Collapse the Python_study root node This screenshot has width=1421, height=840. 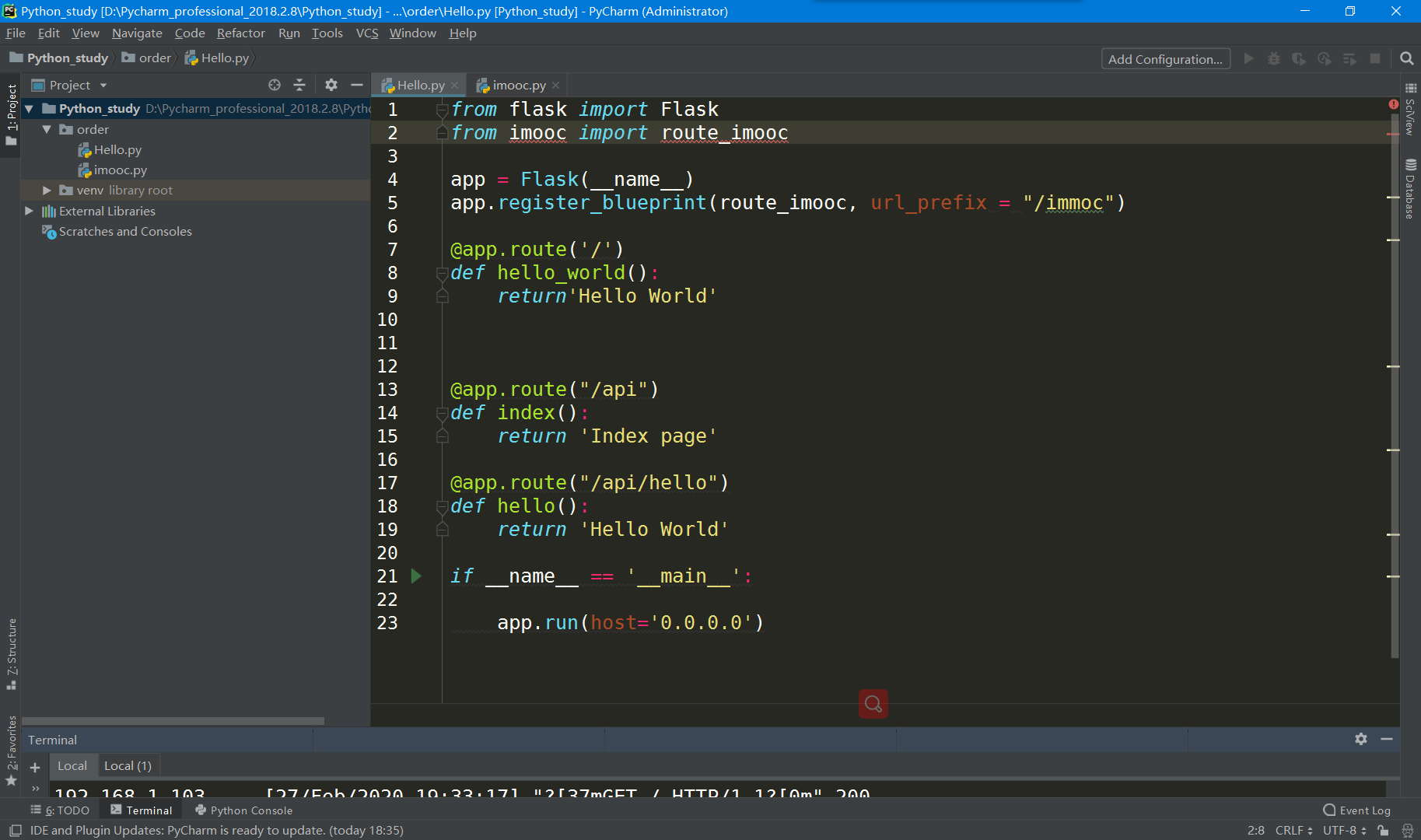[x=29, y=109]
